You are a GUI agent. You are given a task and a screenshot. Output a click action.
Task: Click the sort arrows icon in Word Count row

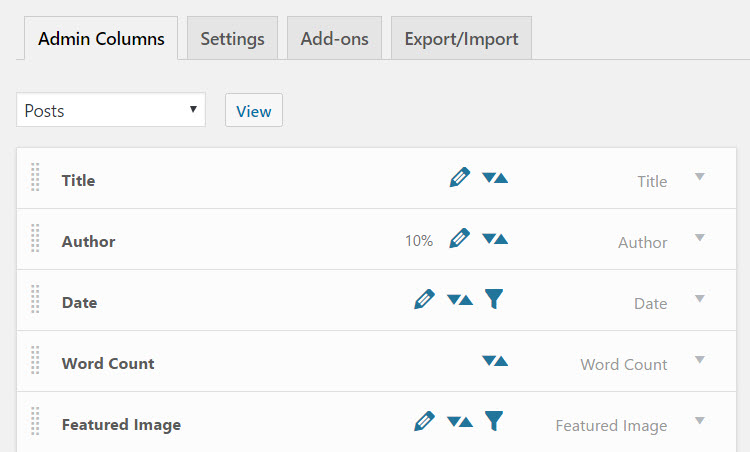495,361
